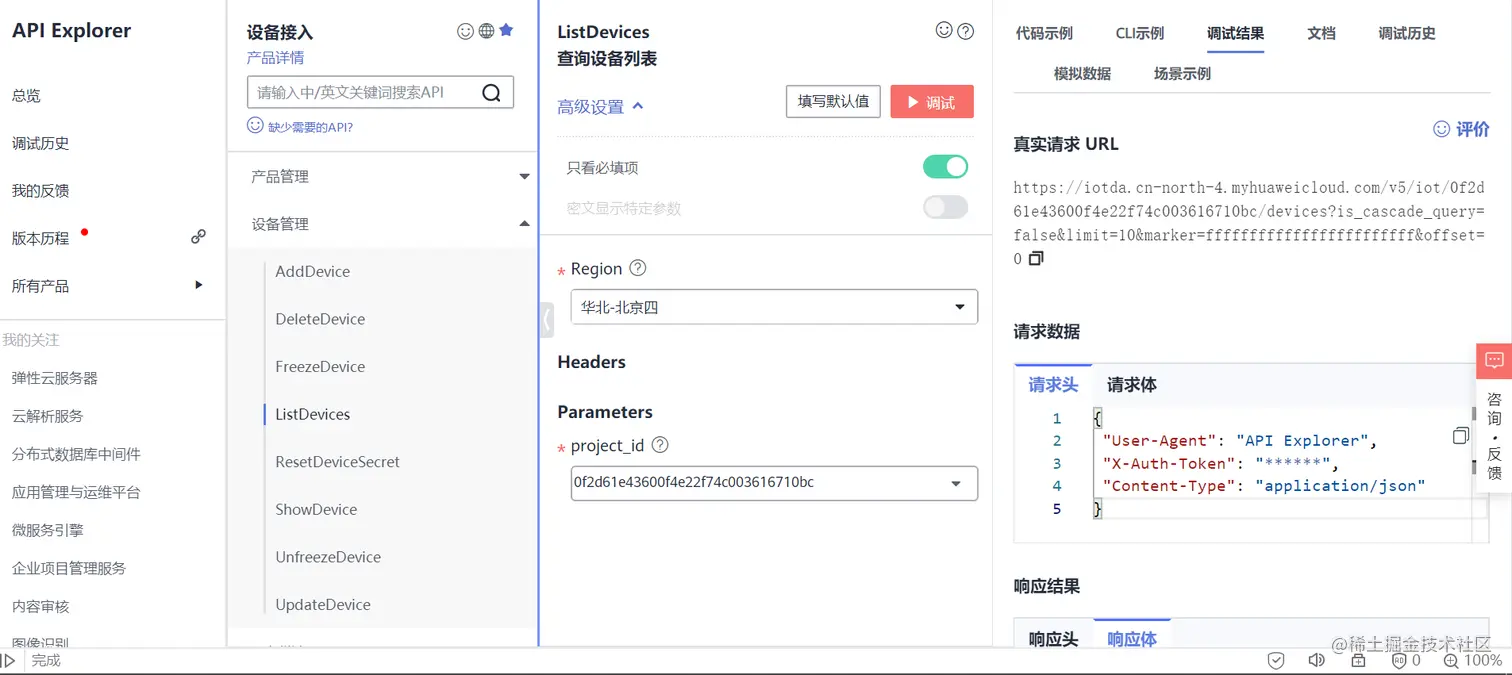Collapse the API list panel handle
The image size is (1512, 675).
coord(546,320)
